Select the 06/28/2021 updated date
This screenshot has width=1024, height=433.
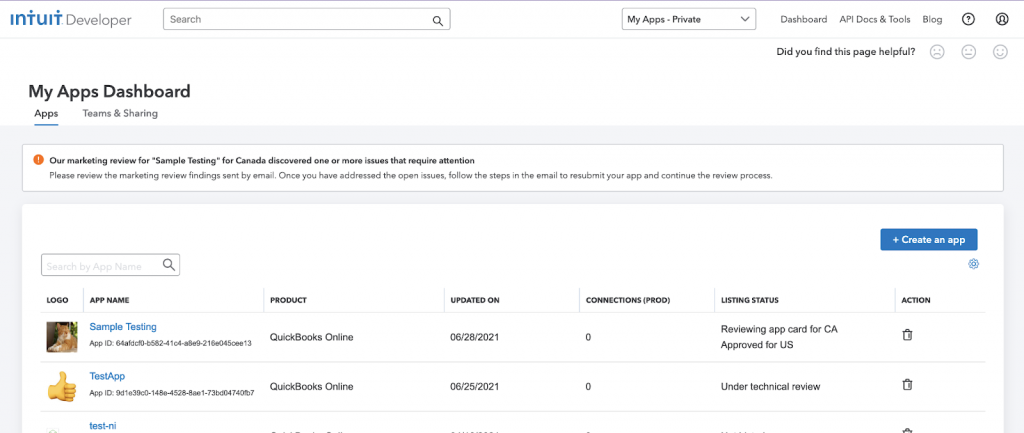point(475,337)
